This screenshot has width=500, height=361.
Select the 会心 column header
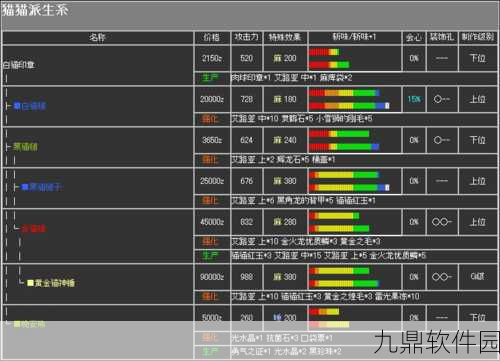414,38
